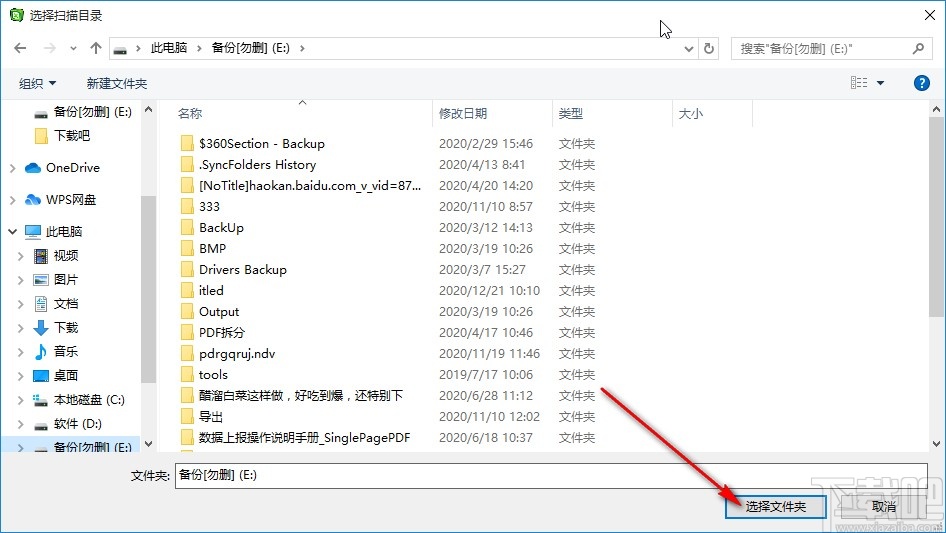Select 数据上报操作说明手册_SinglePagePDF folder

point(305,438)
